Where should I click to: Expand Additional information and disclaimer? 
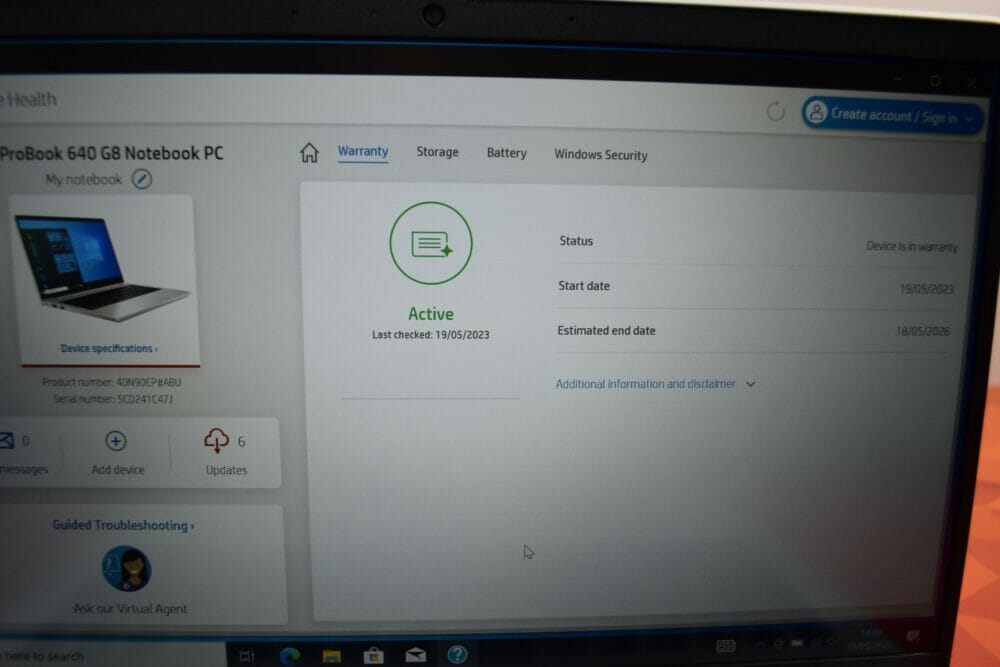coord(656,384)
